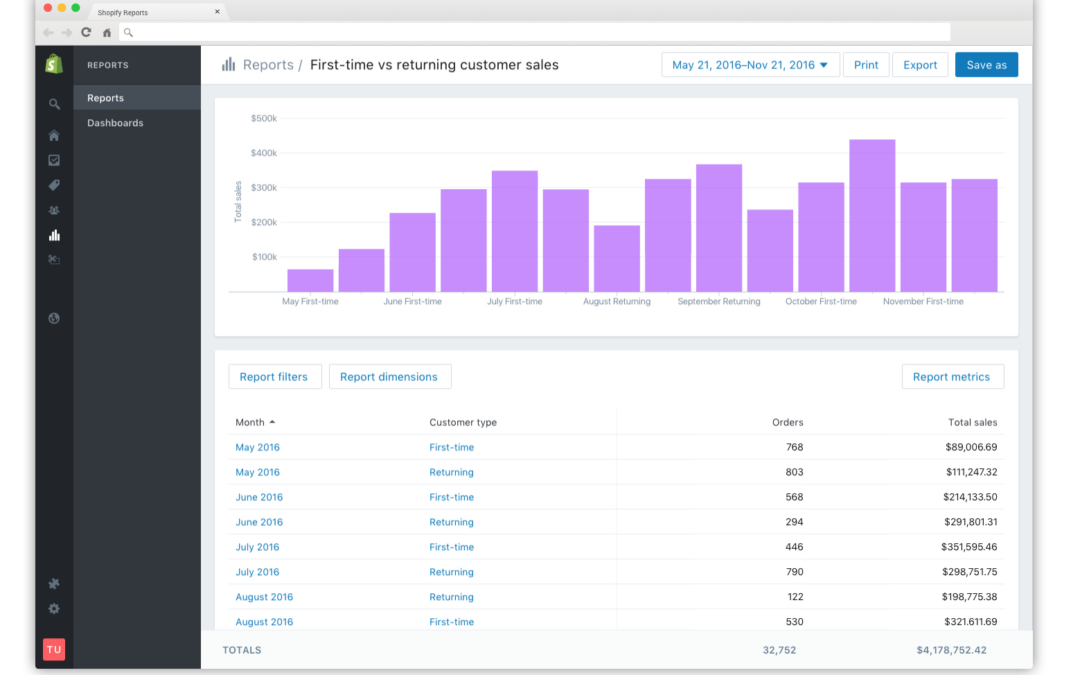Image resolution: width=1080 pixels, height=675 pixels.
Task: Open the Home icon in sidebar
Action: point(54,136)
